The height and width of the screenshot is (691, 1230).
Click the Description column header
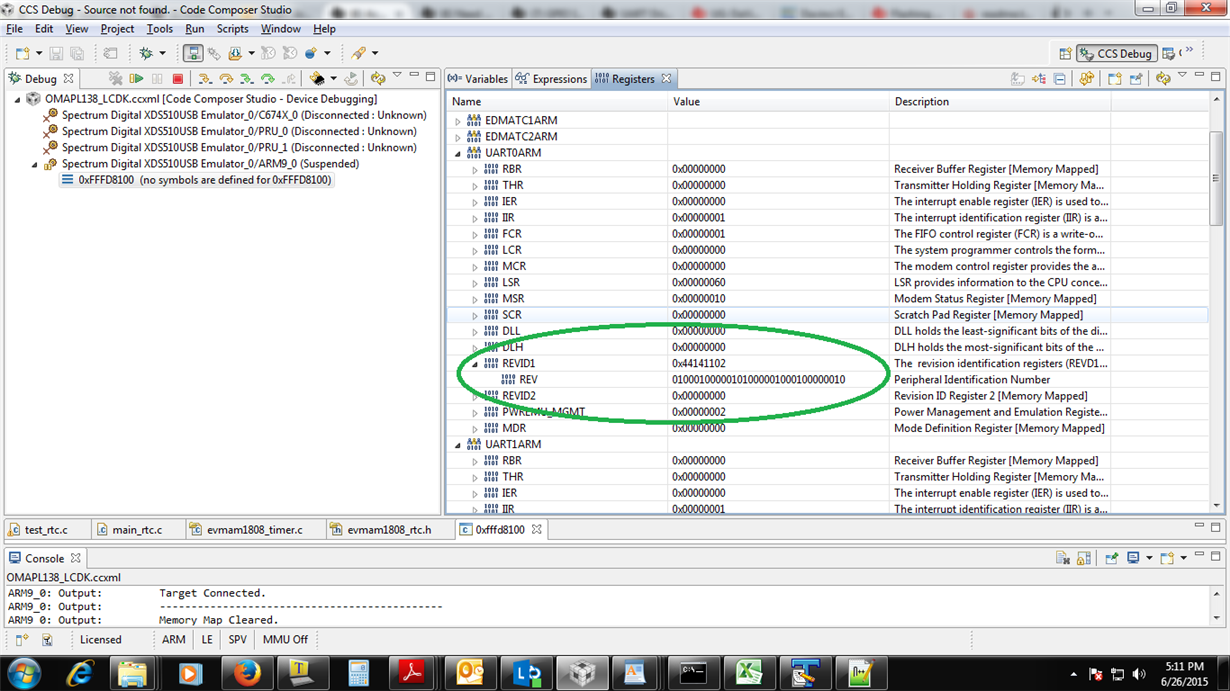pyautogui.click(x=1000, y=101)
